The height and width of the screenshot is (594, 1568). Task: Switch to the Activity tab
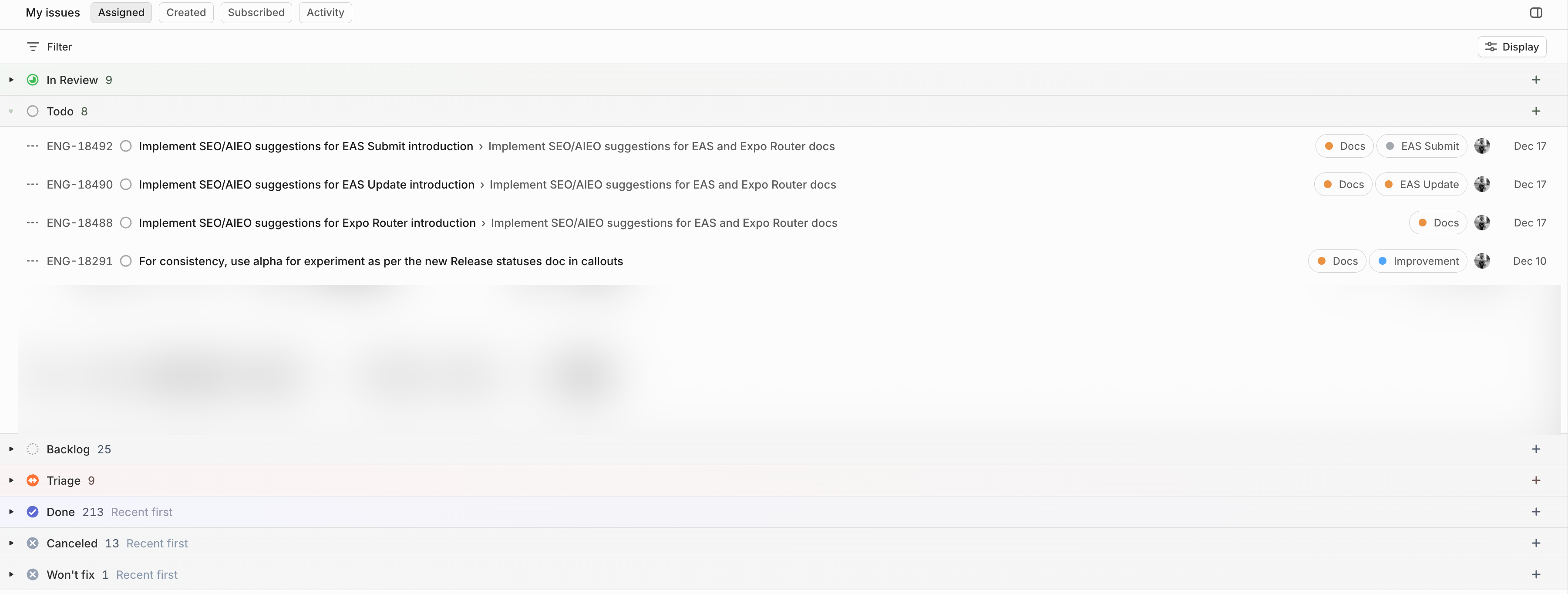(x=325, y=13)
